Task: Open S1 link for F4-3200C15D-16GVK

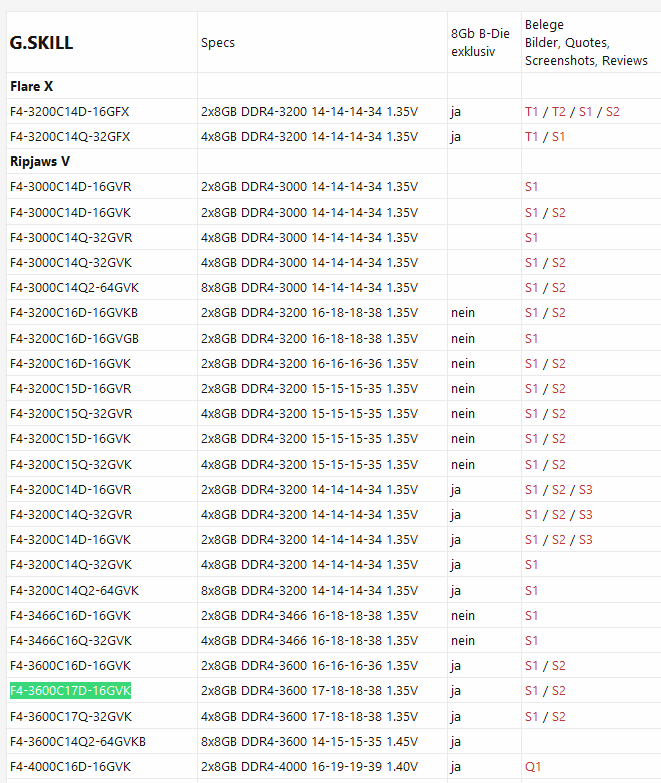Action: point(531,438)
